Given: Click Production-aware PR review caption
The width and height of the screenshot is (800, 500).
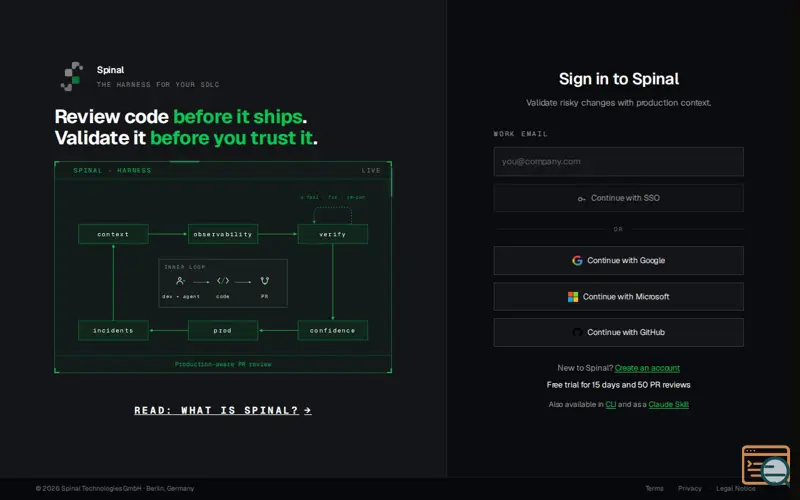Looking at the screenshot, I should point(223,364).
